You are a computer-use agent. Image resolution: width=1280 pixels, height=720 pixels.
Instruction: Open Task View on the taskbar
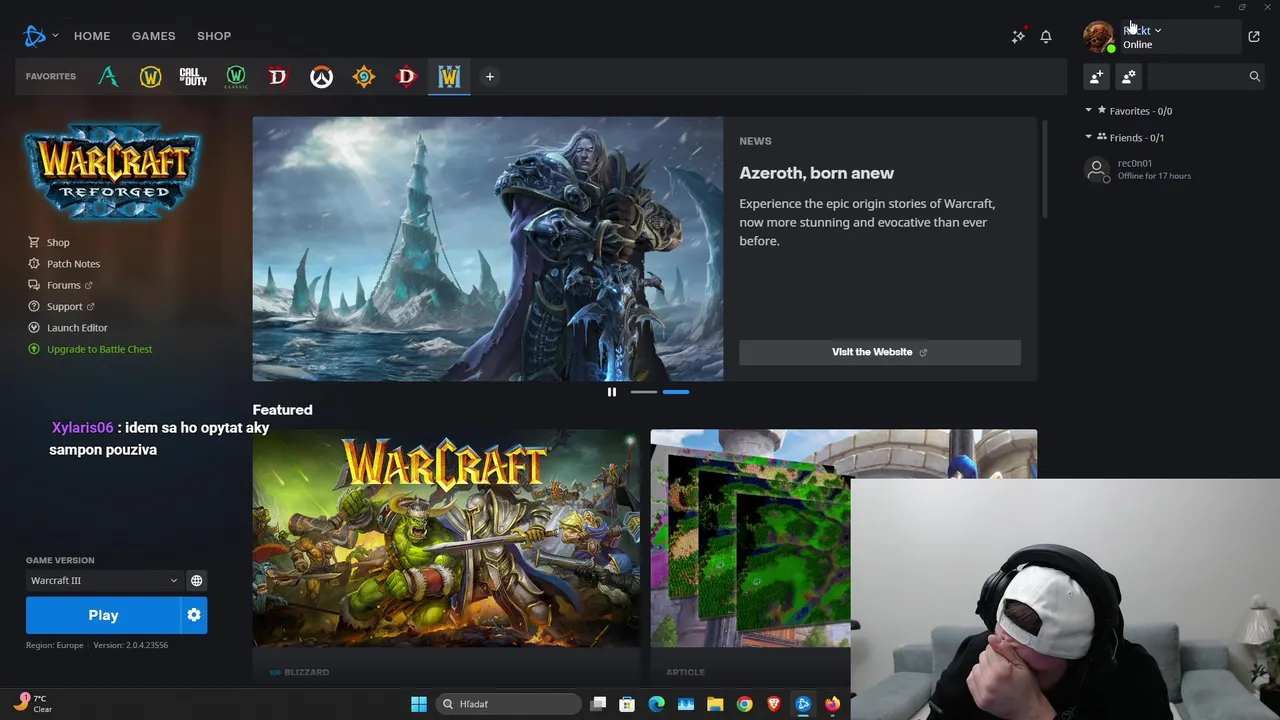[x=598, y=704]
